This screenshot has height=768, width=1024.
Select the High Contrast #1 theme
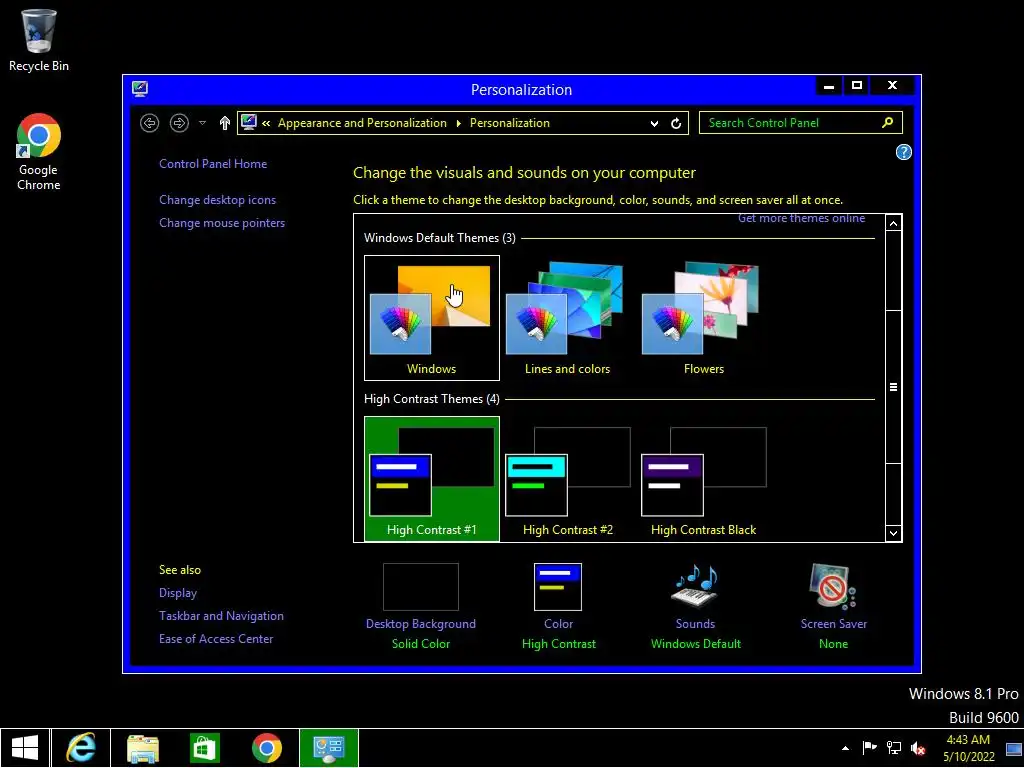(432, 479)
